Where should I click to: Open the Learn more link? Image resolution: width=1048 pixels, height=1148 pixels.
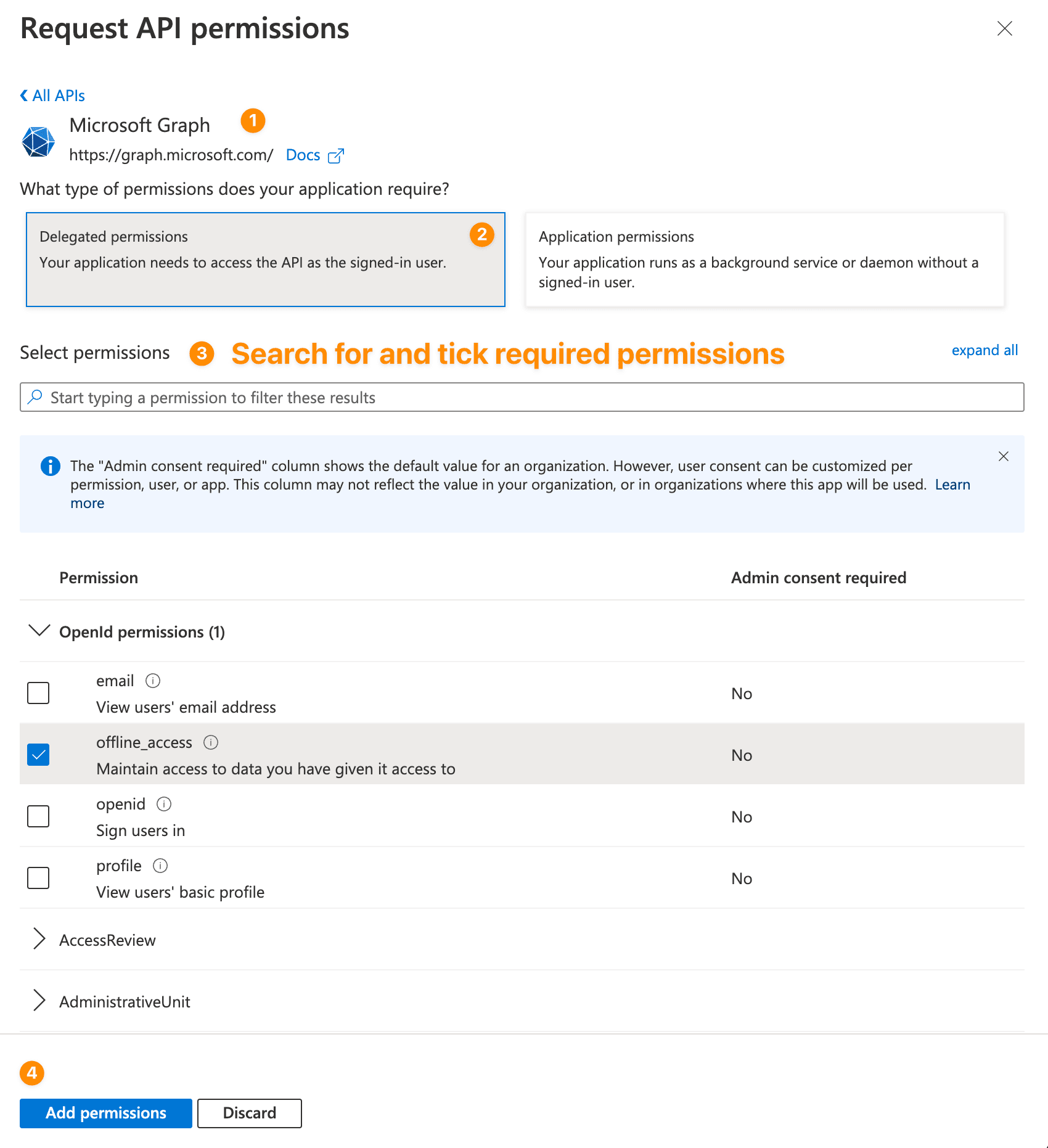pyautogui.click(x=952, y=485)
